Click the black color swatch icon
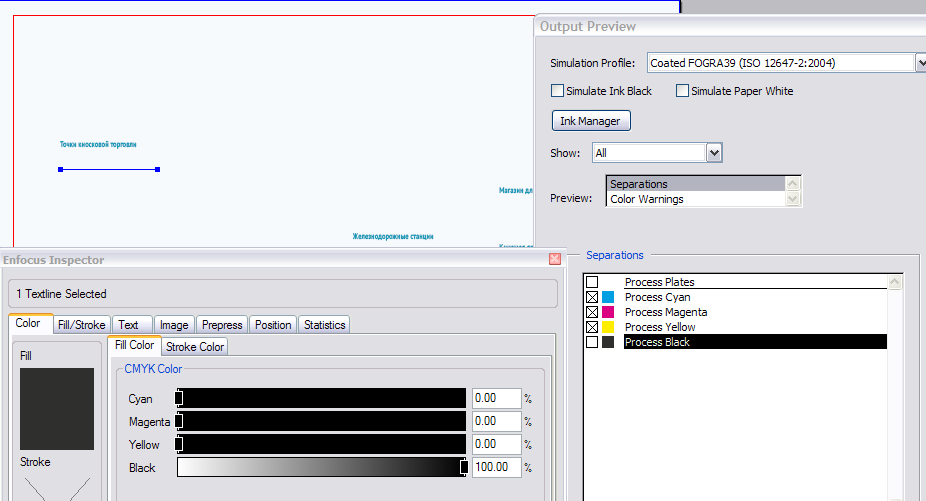Image resolution: width=926 pixels, height=501 pixels. click(x=608, y=342)
